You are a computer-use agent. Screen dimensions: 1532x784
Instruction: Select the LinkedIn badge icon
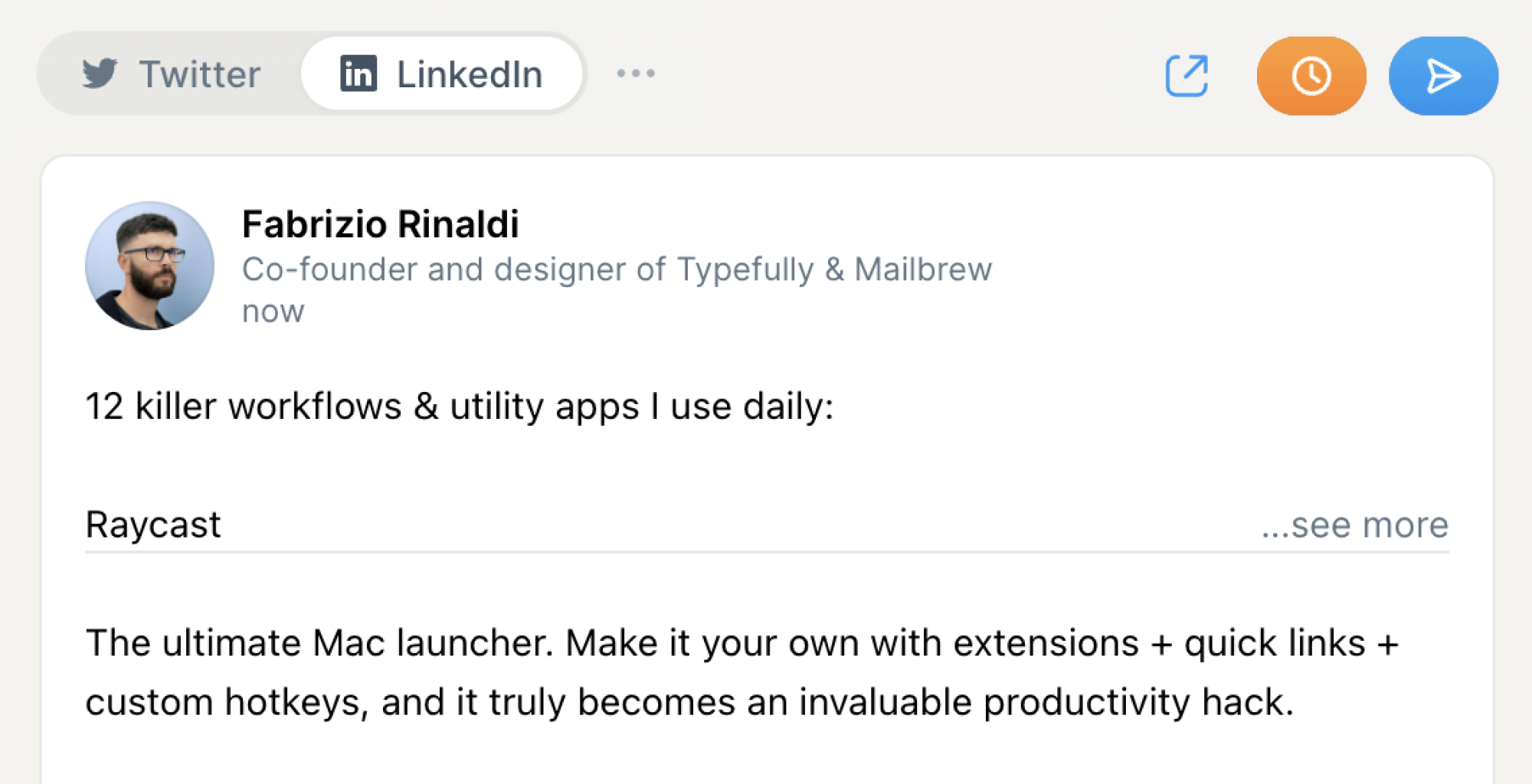(358, 73)
